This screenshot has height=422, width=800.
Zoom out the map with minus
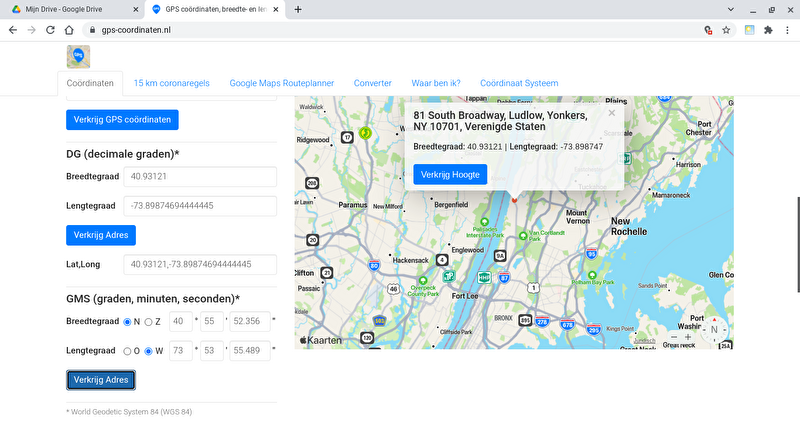(x=674, y=337)
